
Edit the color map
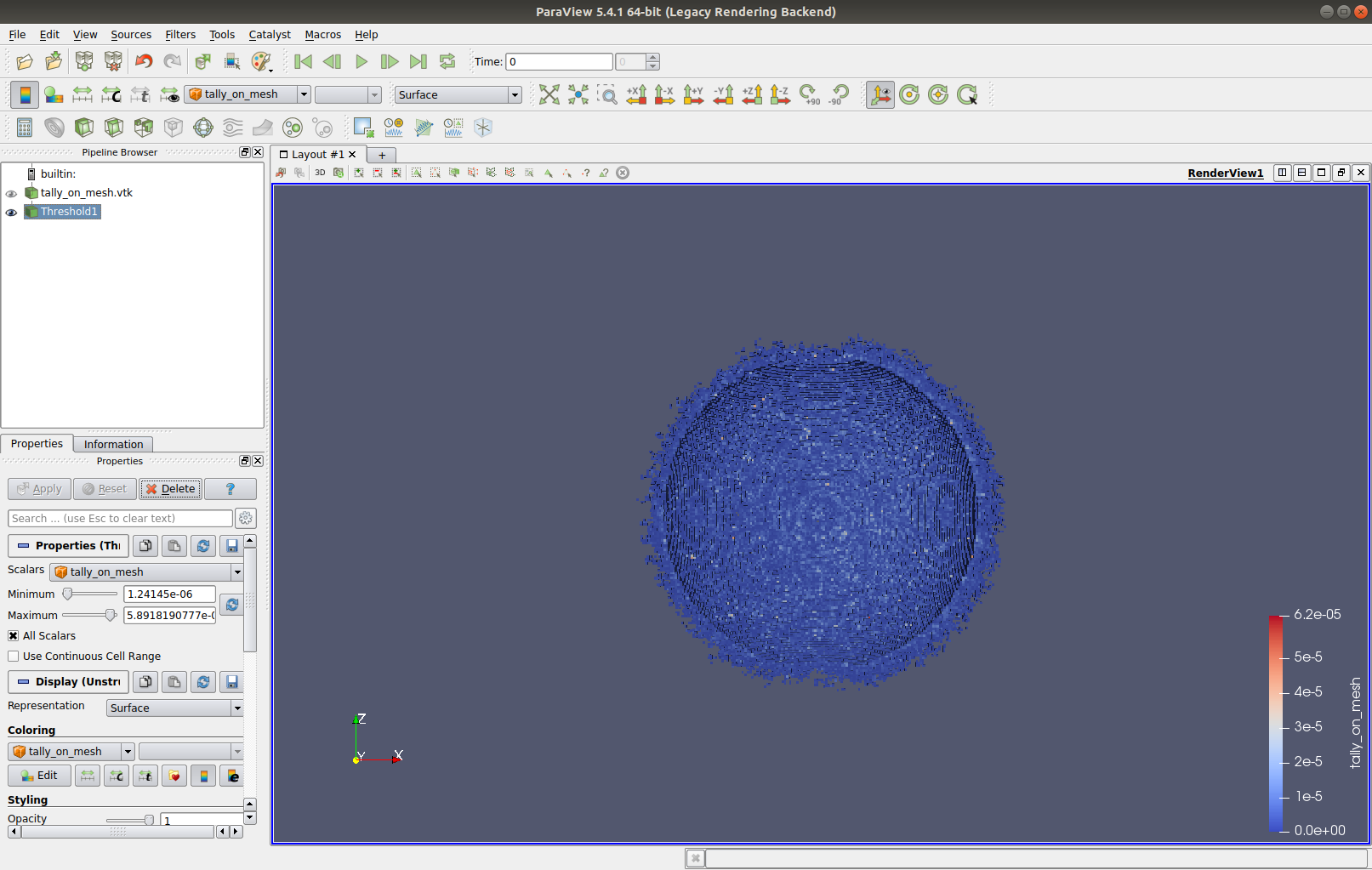[38, 775]
